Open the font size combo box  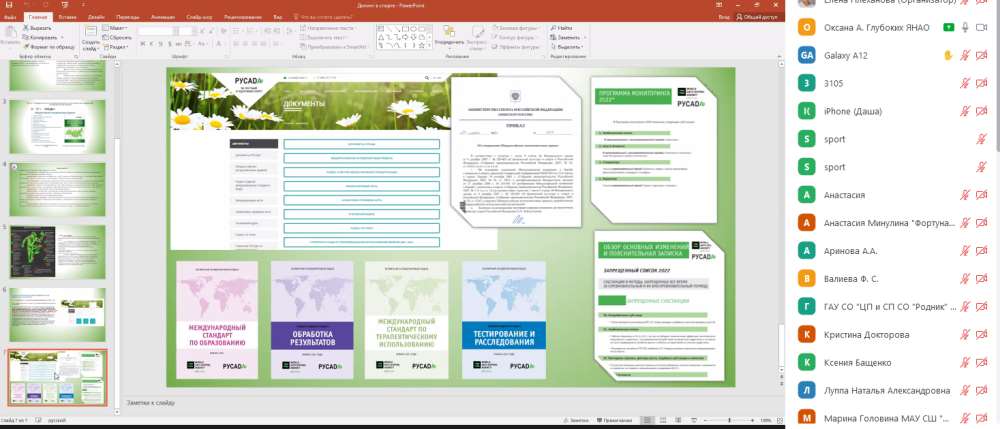(x=186, y=31)
